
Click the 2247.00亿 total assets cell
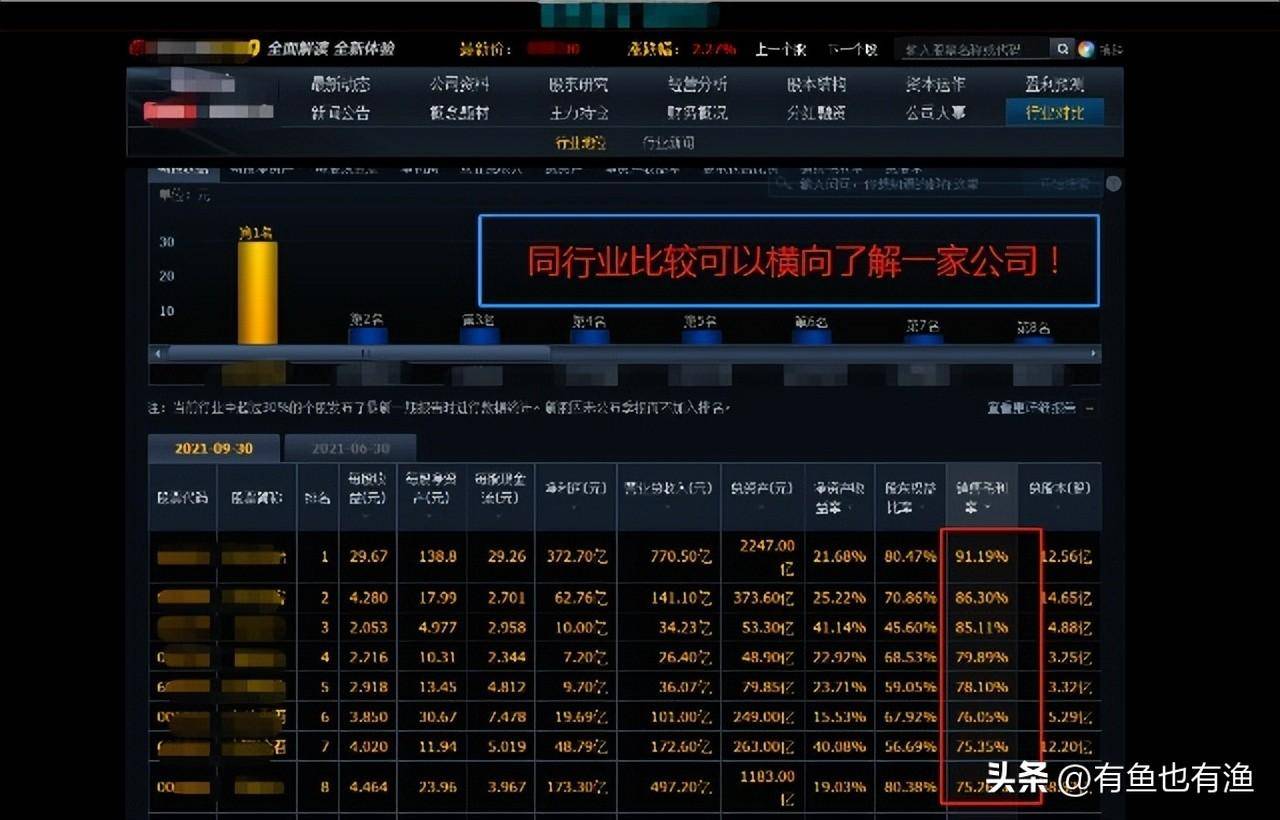[x=766, y=556]
